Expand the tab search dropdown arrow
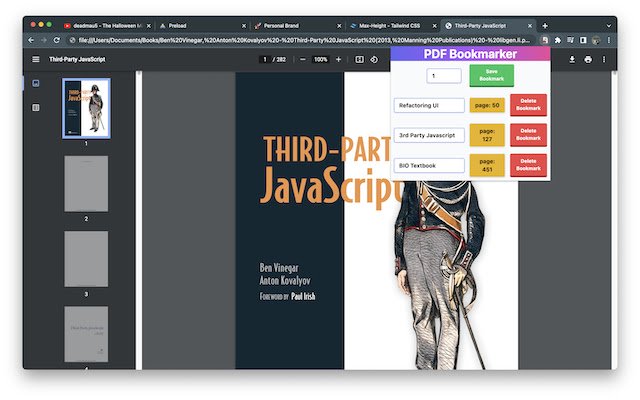 [609, 26]
